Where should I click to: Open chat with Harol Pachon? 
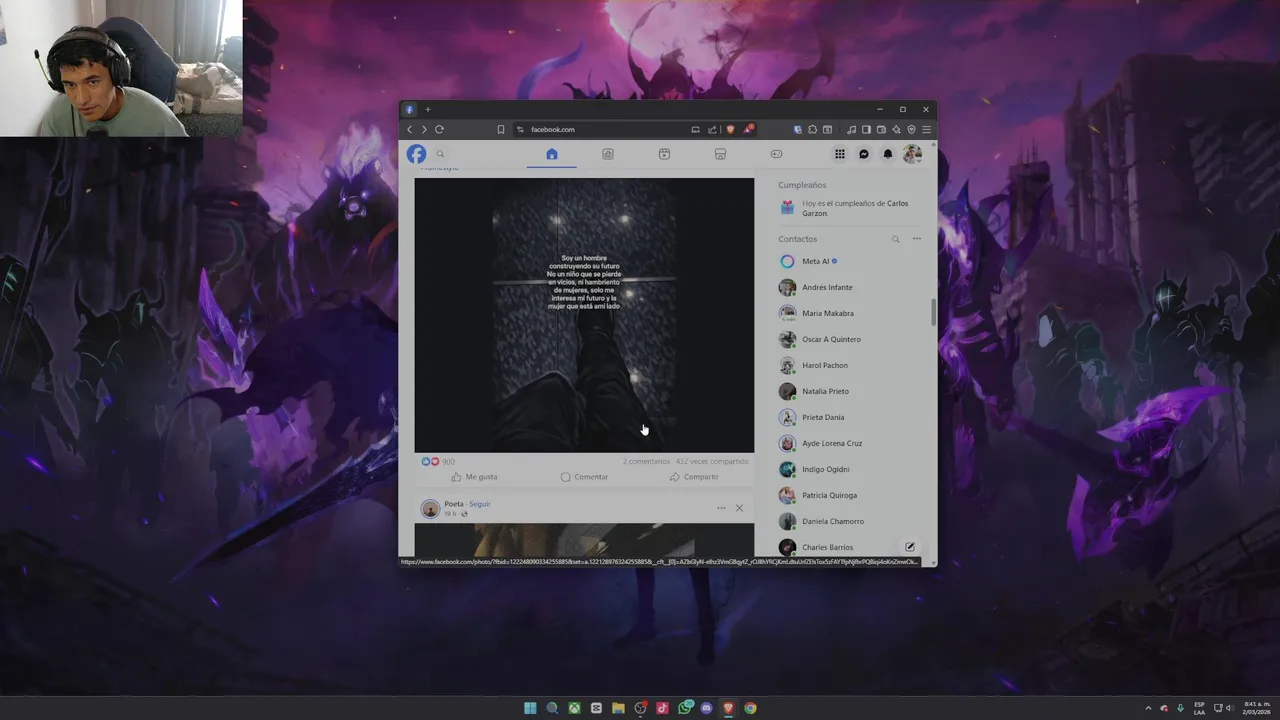pyautogui.click(x=850, y=365)
